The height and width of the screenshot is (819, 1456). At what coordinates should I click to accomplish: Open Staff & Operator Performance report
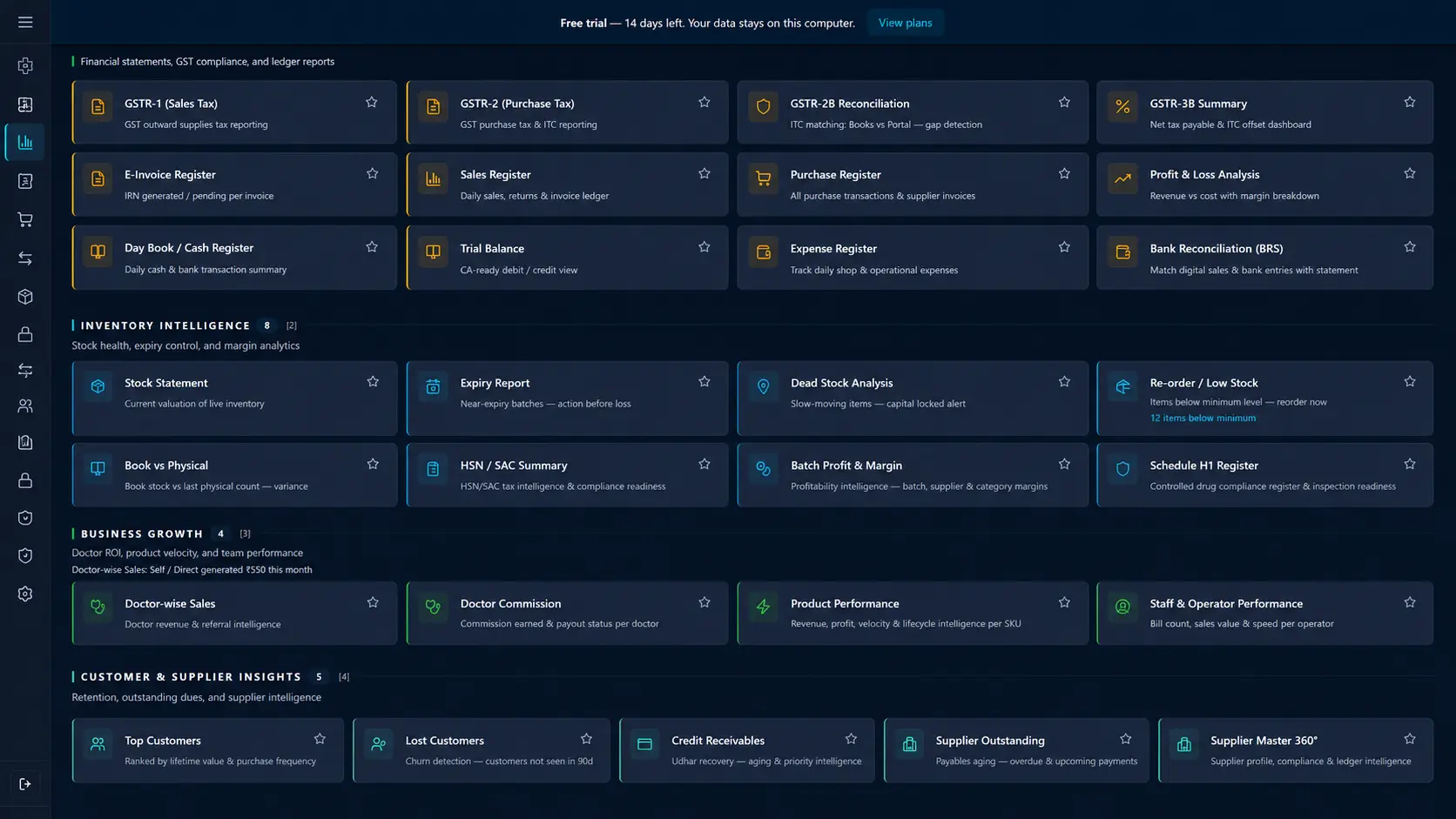click(x=1264, y=614)
